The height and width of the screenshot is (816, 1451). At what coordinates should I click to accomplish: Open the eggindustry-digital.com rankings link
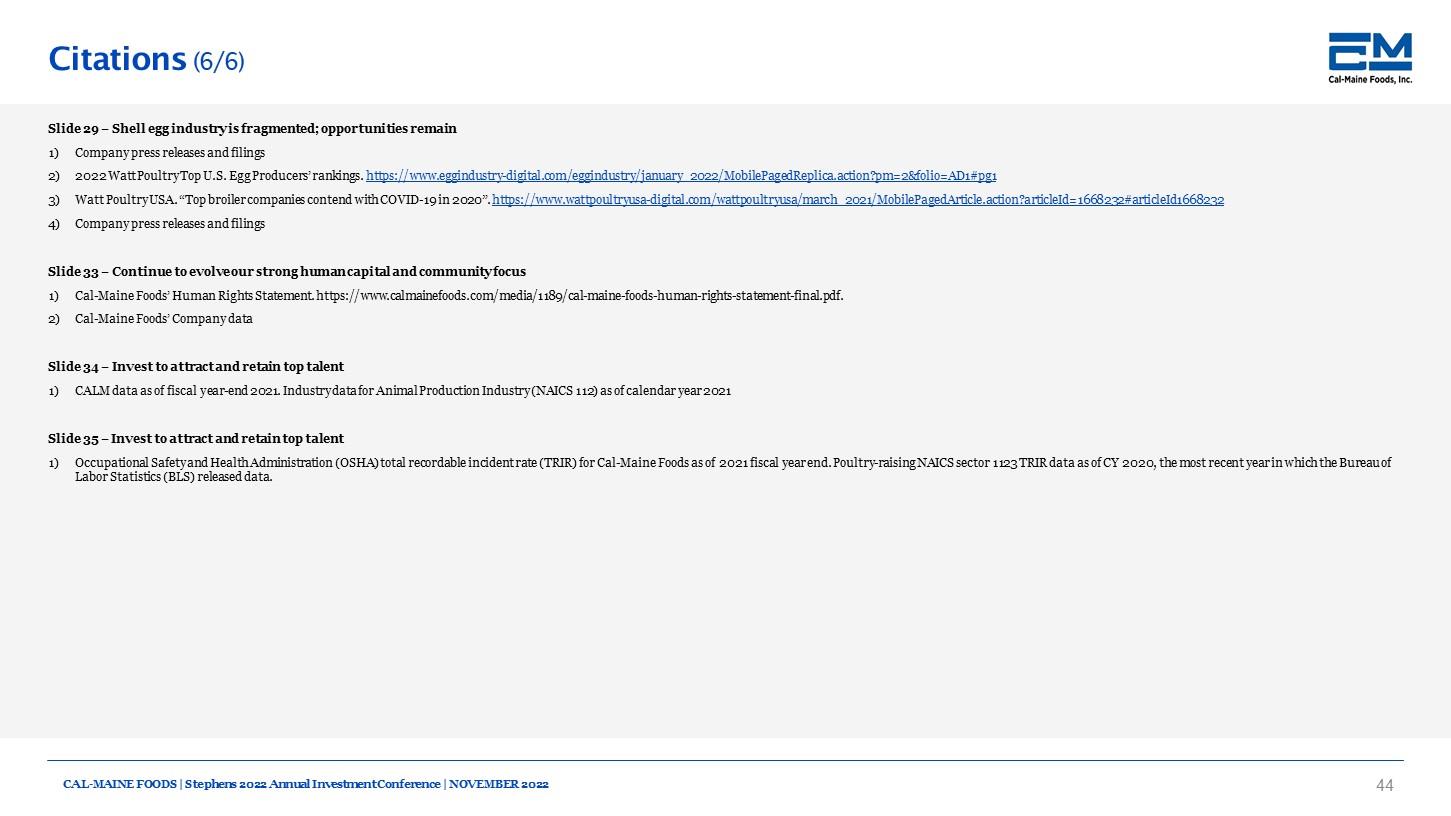(681, 176)
